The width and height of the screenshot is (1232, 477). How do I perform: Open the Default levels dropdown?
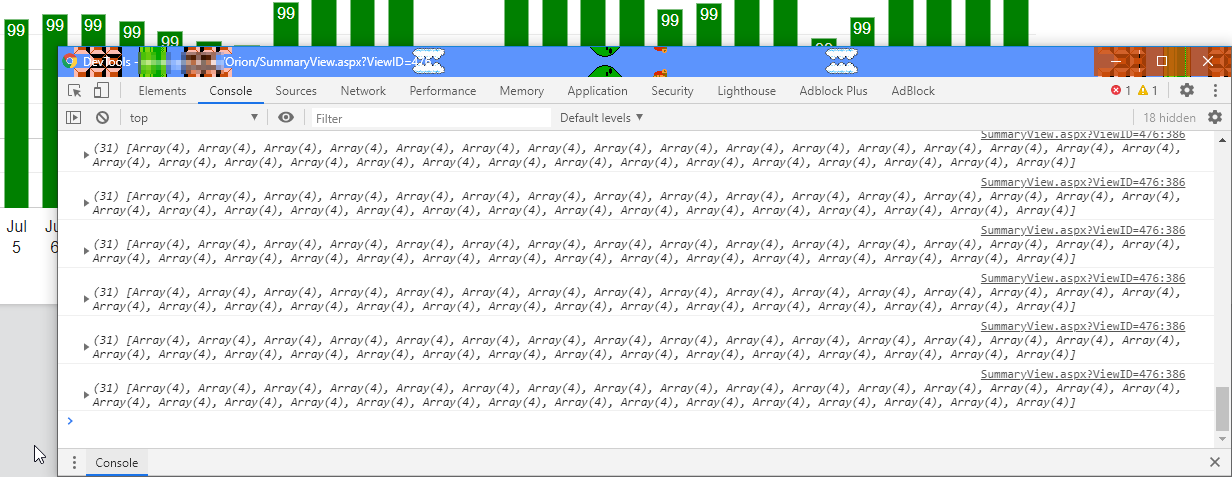pos(601,118)
